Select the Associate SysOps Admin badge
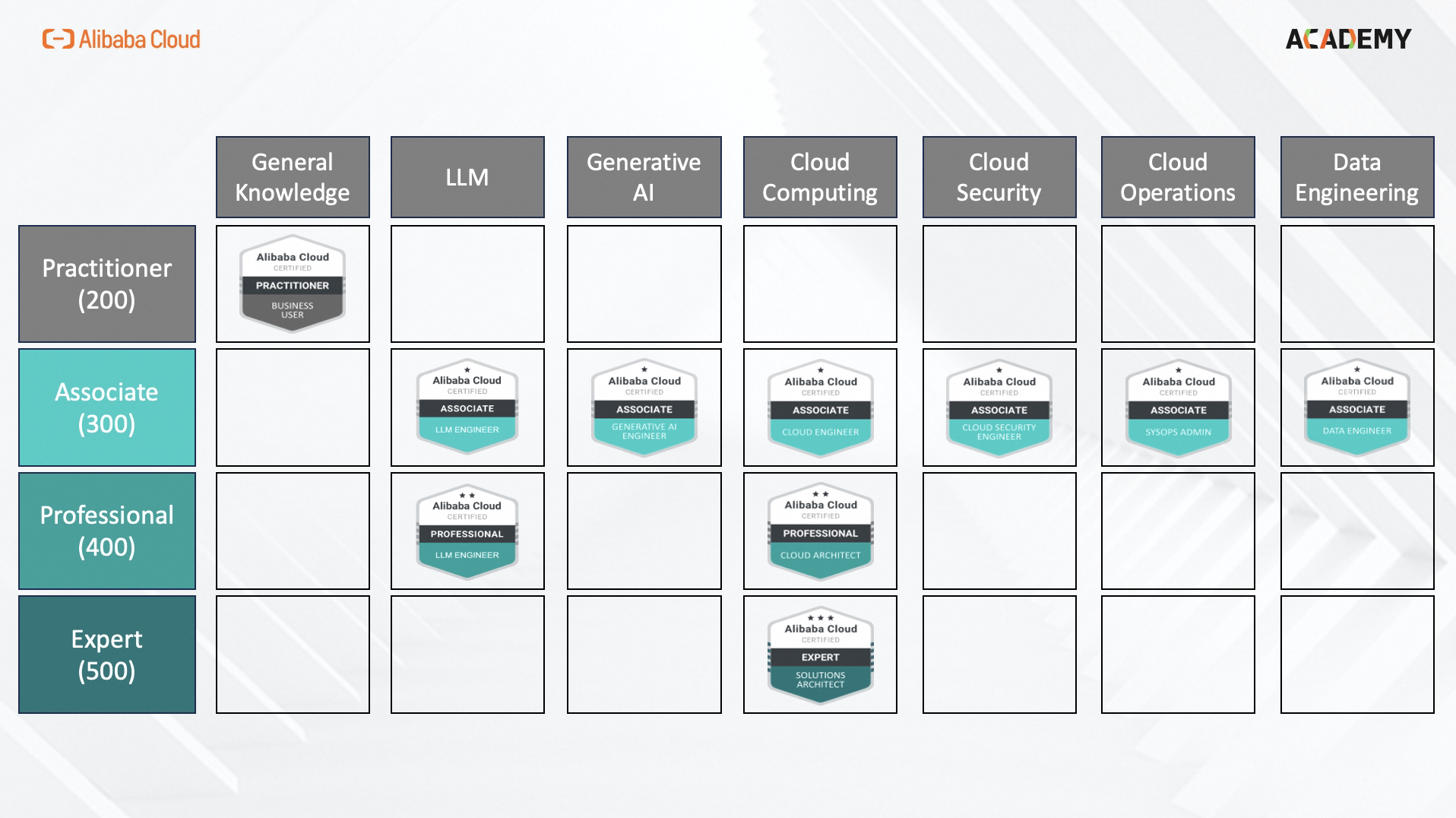Screen dimensions: 1456x818 pos(1177,407)
